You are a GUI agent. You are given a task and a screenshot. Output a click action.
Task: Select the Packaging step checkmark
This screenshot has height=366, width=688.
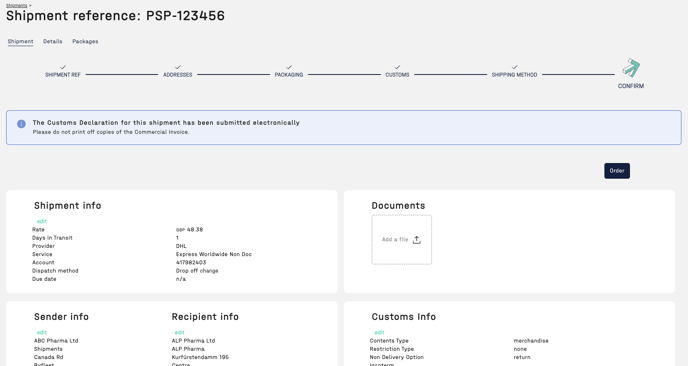[289, 67]
